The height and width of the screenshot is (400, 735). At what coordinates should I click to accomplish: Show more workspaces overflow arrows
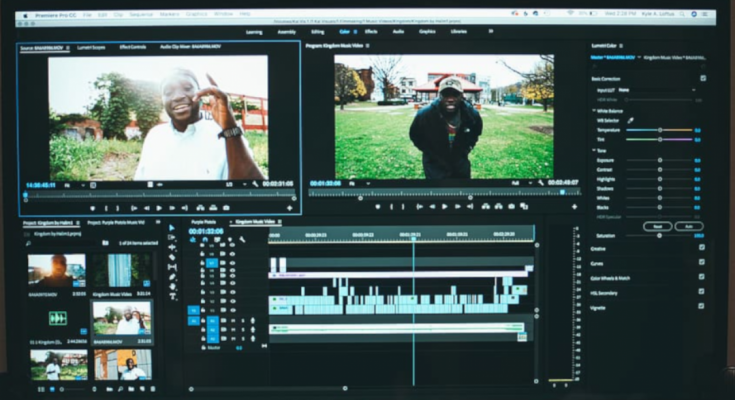pyautogui.click(x=491, y=31)
